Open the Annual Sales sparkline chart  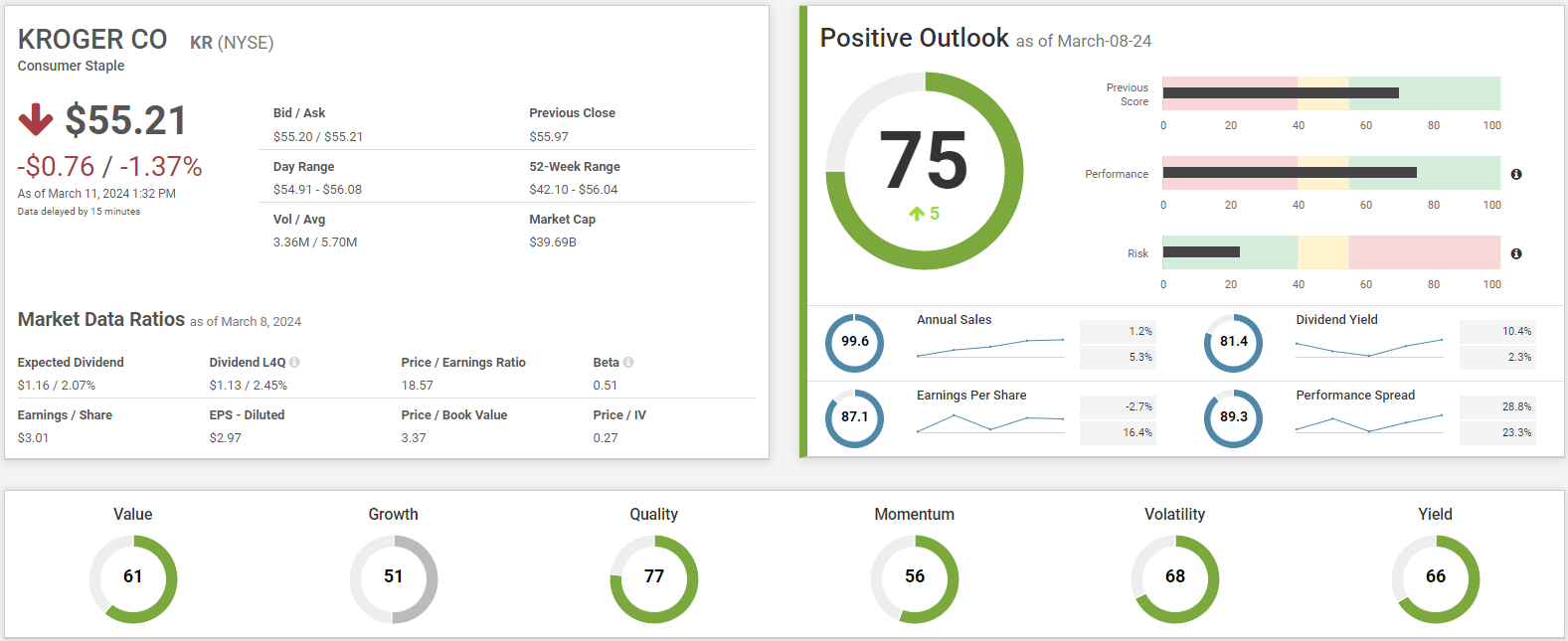point(990,347)
